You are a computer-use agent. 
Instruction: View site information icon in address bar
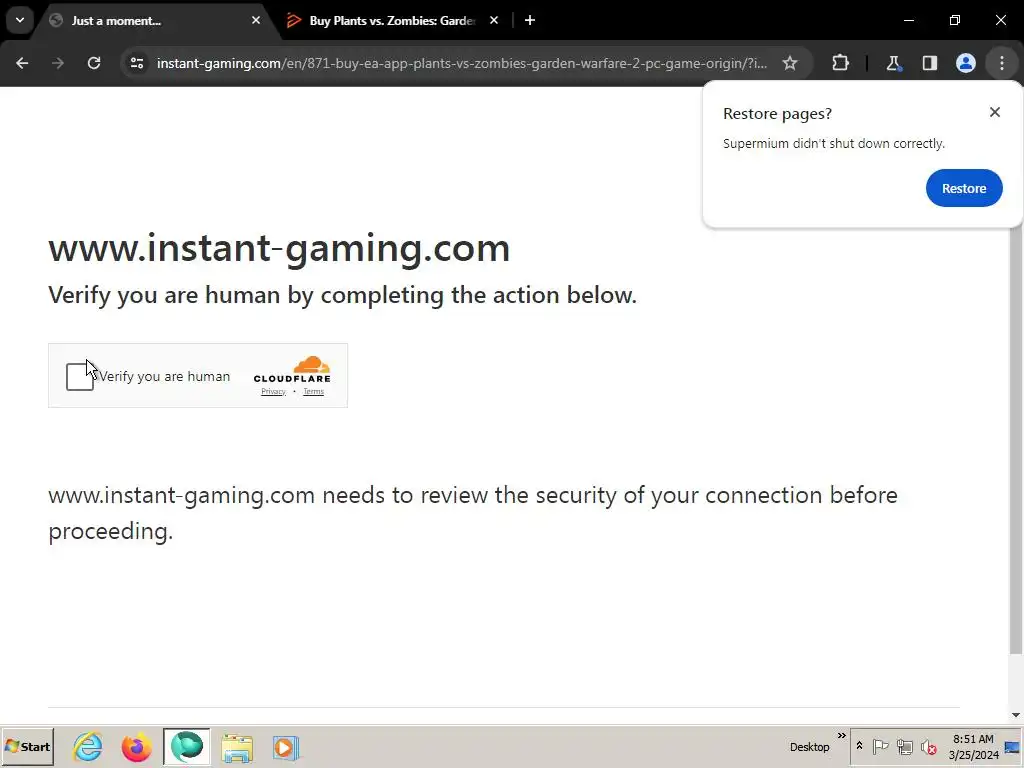[137, 63]
